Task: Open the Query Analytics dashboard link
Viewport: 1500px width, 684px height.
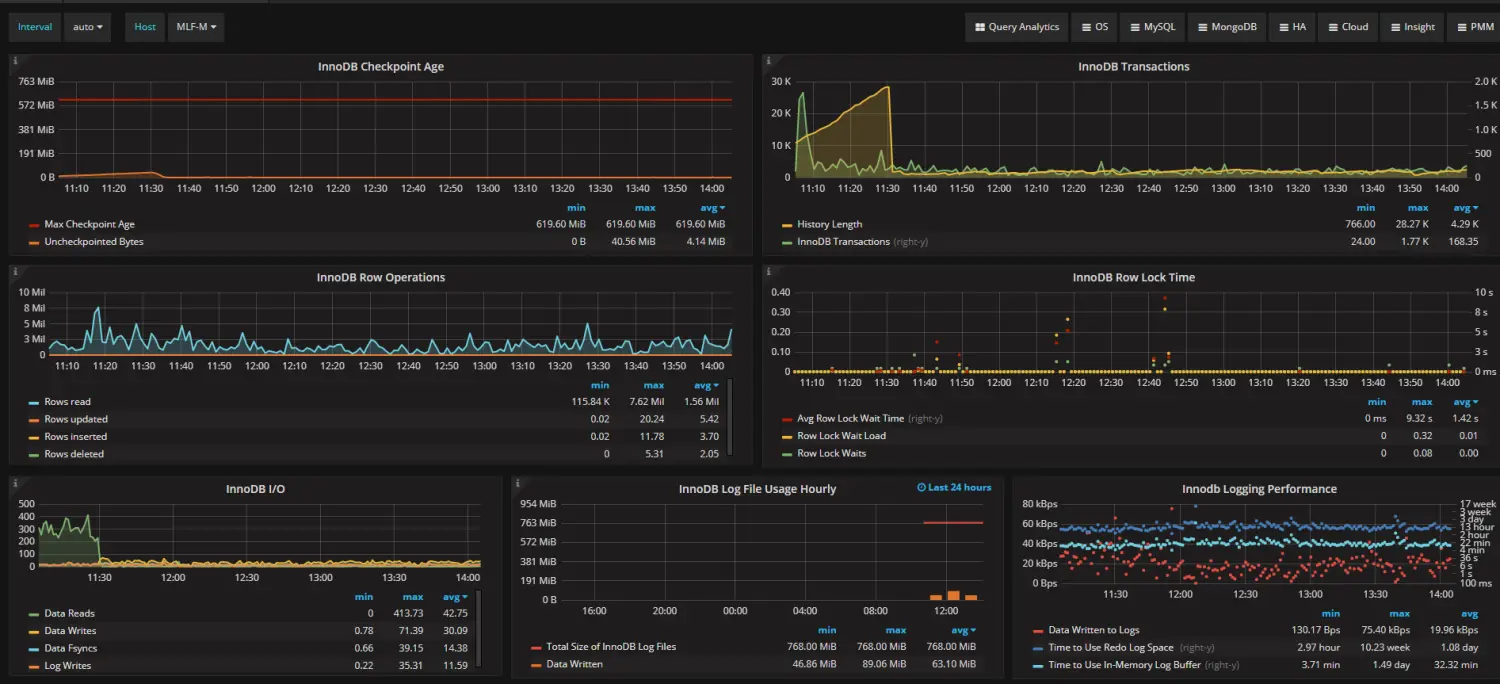Action: pyautogui.click(x=1017, y=27)
